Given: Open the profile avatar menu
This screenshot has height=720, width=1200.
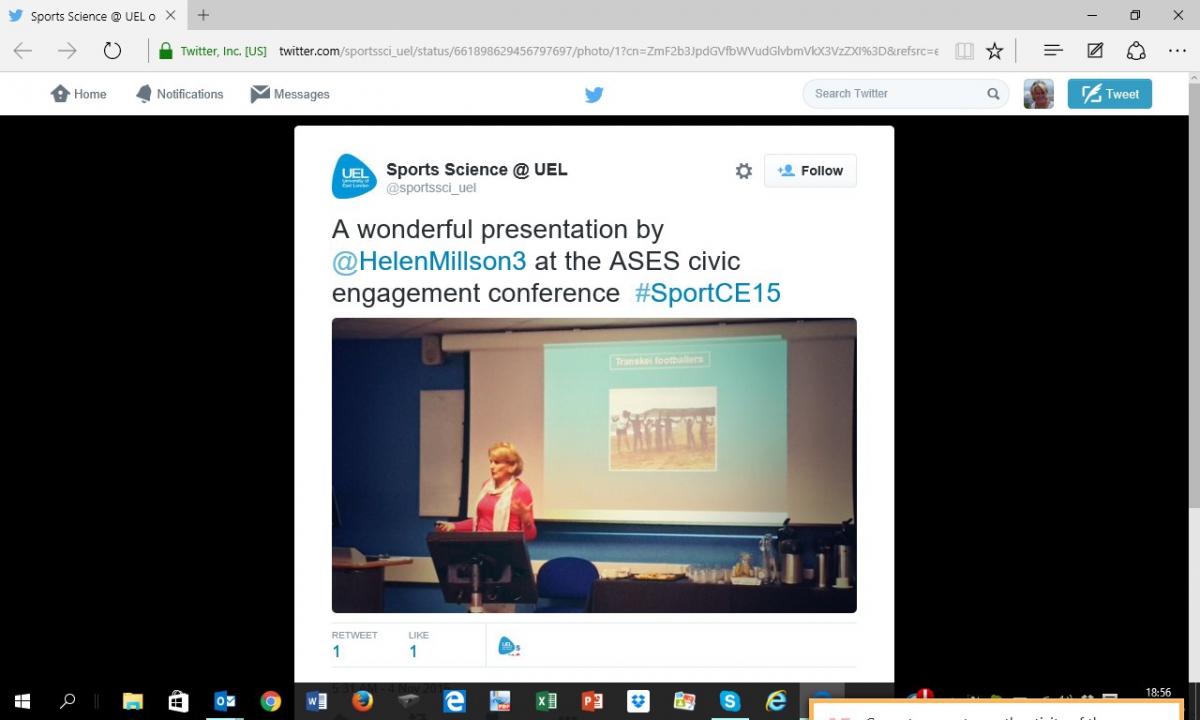Looking at the screenshot, I should (1038, 94).
